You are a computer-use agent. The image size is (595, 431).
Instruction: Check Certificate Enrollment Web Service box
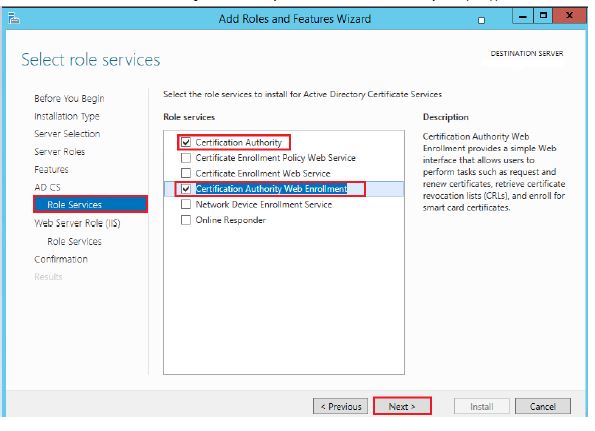pyautogui.click(x=186, y=173)
